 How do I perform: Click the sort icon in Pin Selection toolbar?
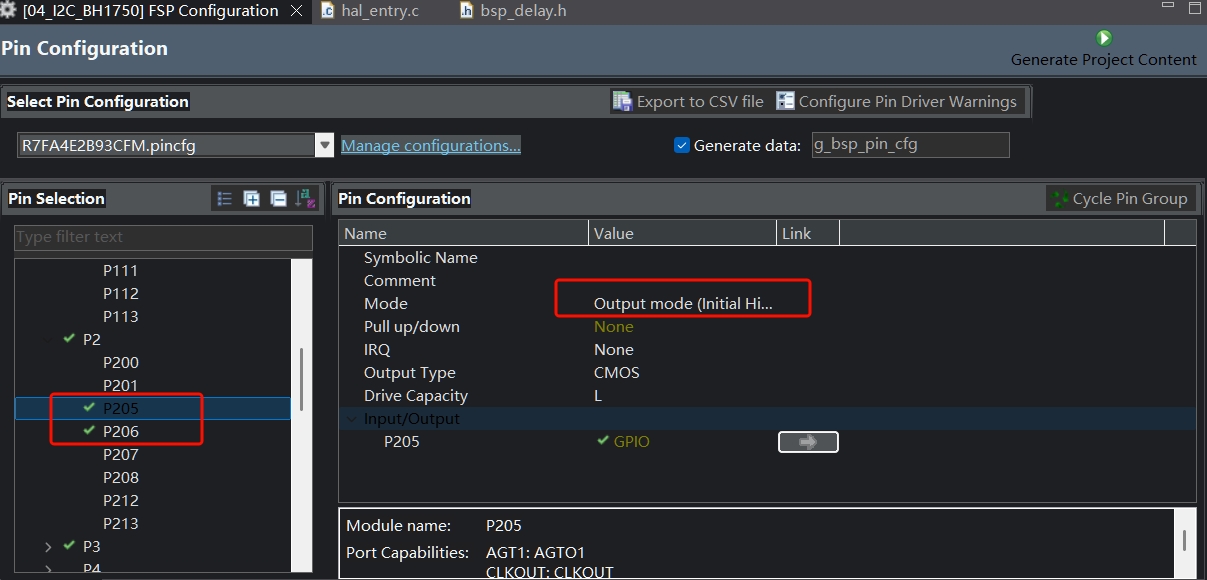304,199
